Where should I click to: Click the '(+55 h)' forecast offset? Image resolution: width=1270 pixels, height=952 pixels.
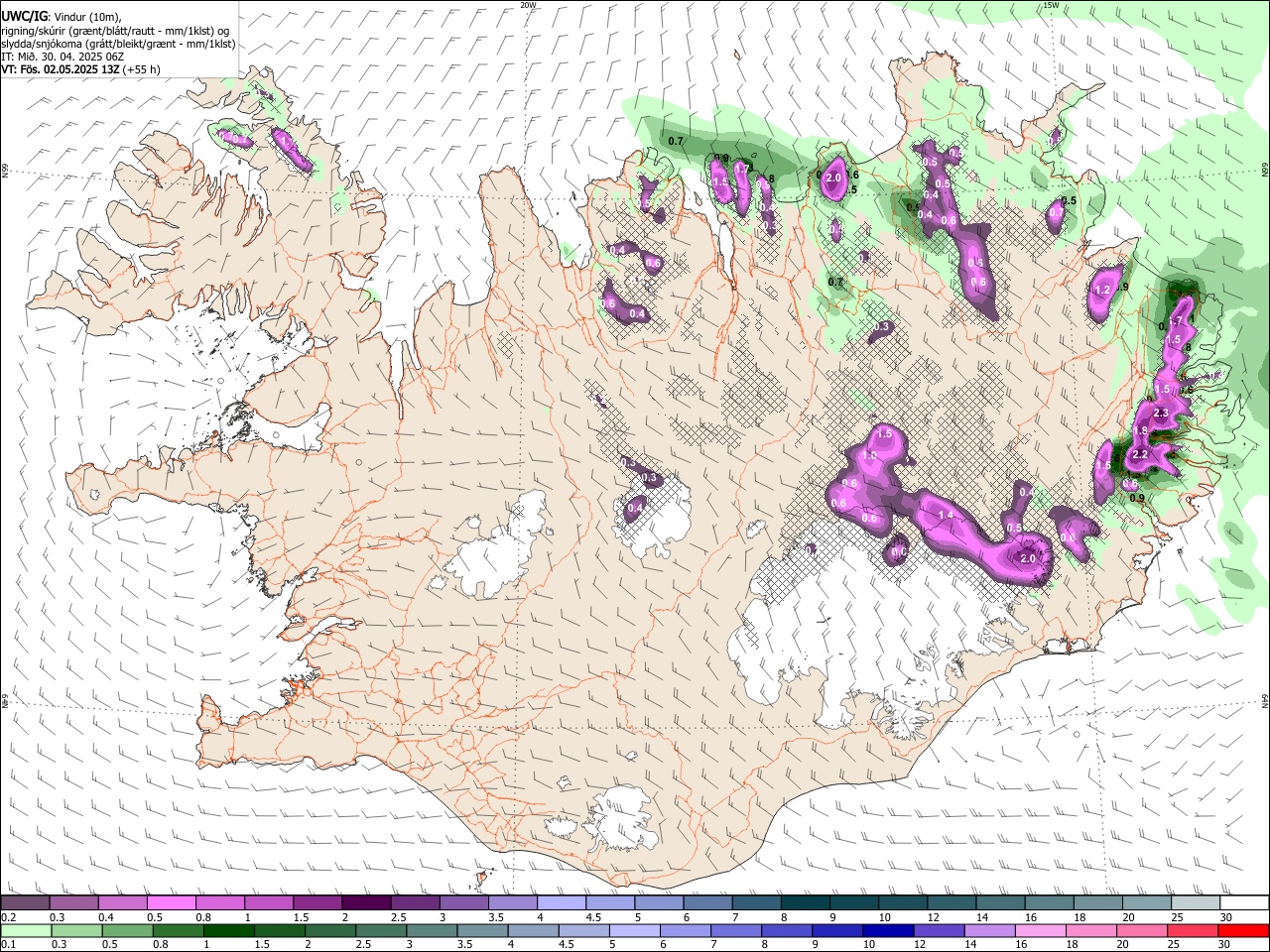[142, 69]
